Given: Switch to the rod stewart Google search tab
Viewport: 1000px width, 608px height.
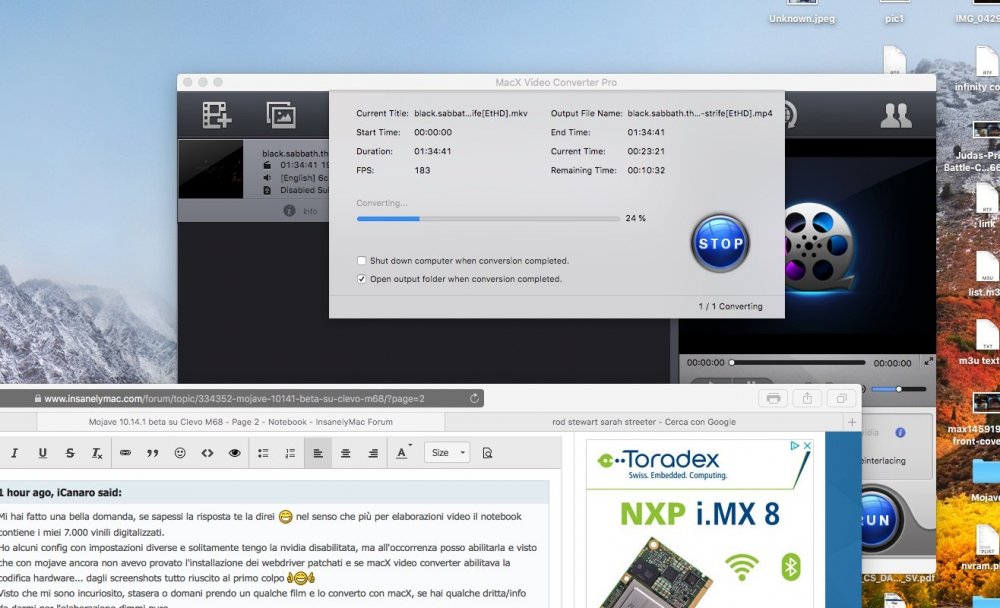Looking at the screenshot, I should (643, 422).
